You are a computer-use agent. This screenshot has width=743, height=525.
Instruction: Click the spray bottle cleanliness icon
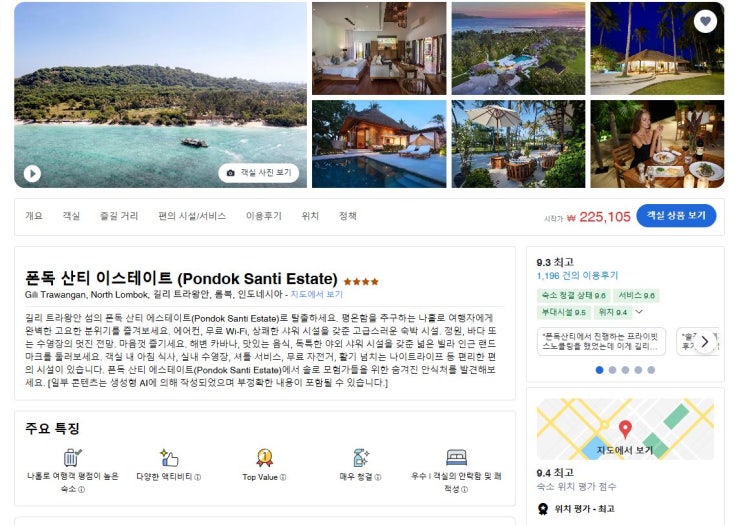click(361, 458)
